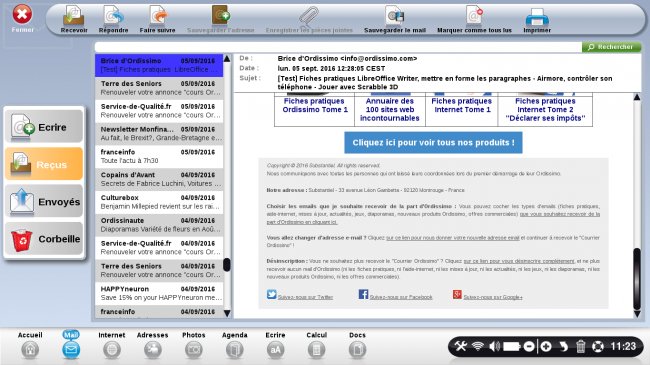Click the help lifebuoy icon

pos(598,346)
